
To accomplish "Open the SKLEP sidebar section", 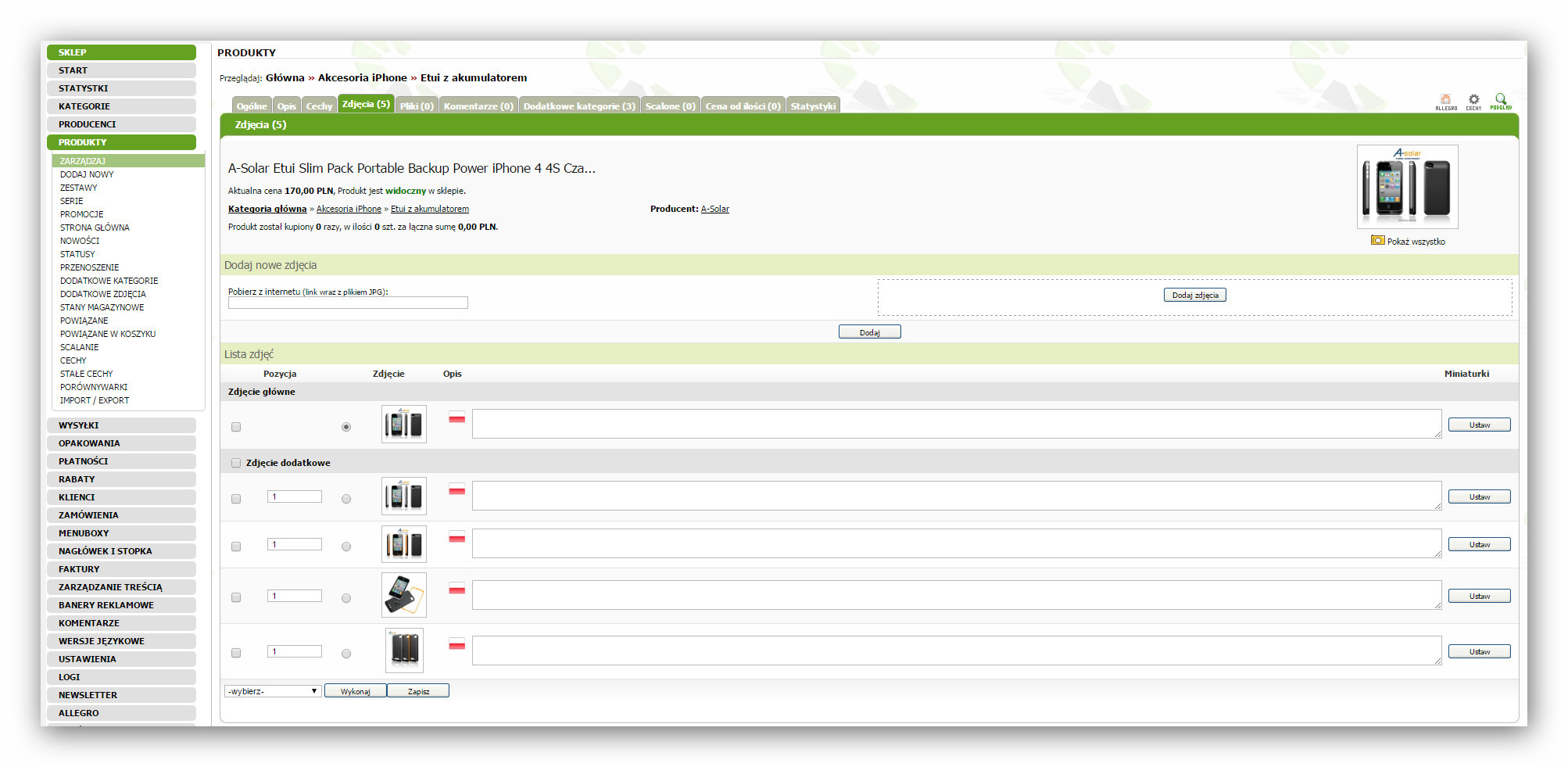I will pos(121,52).
